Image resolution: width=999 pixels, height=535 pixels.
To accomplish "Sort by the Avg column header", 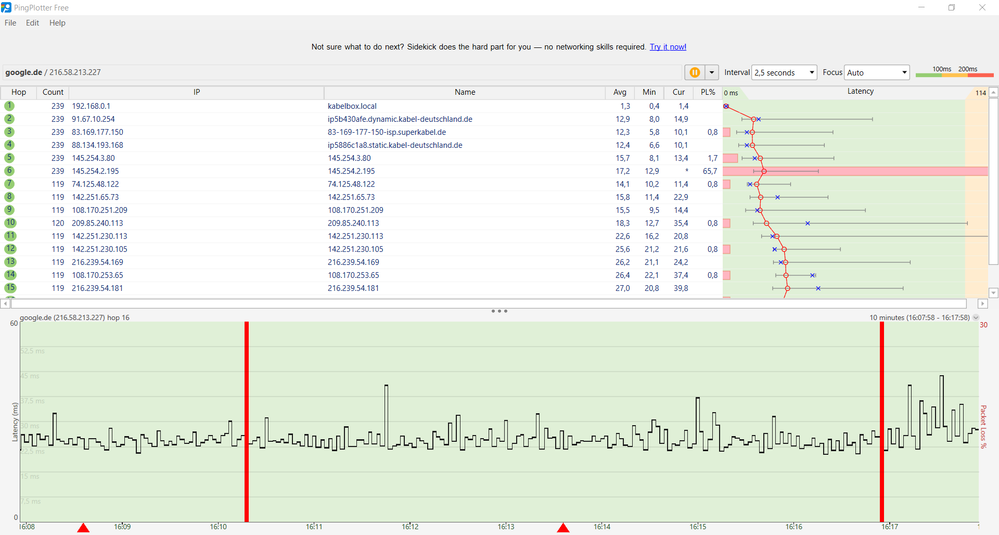I will point(619,92).
